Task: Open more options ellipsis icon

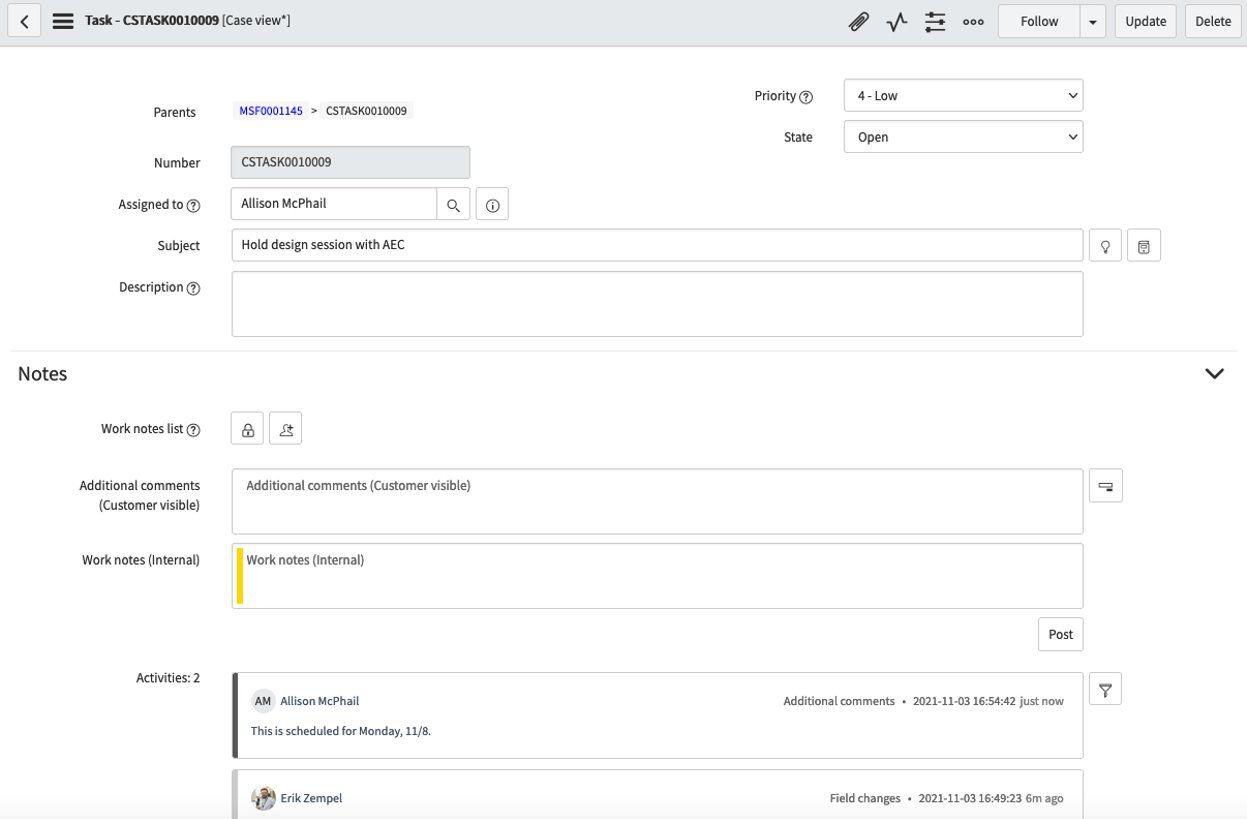Action: [x=973, y=21]
